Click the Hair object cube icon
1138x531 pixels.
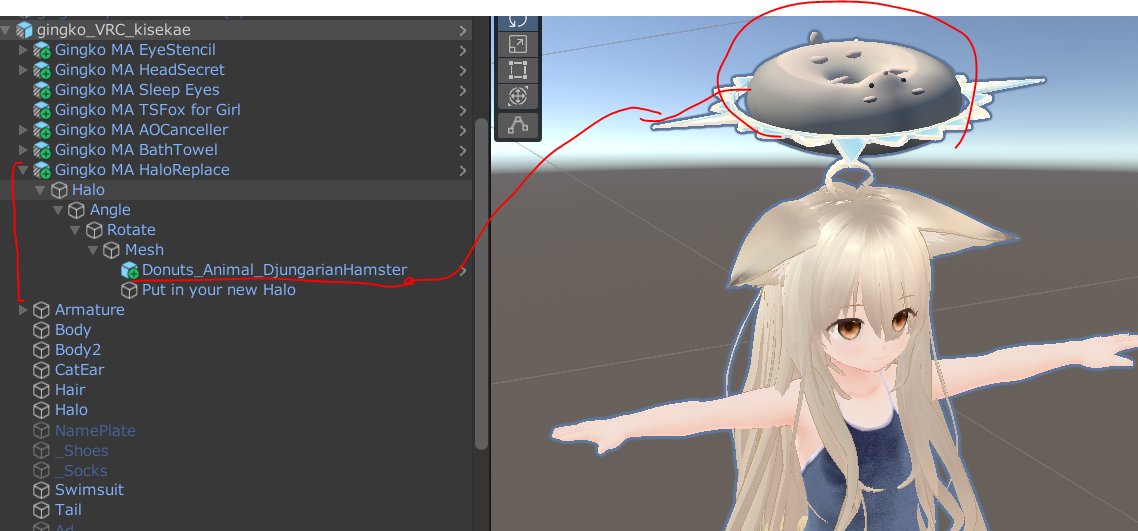42,390
